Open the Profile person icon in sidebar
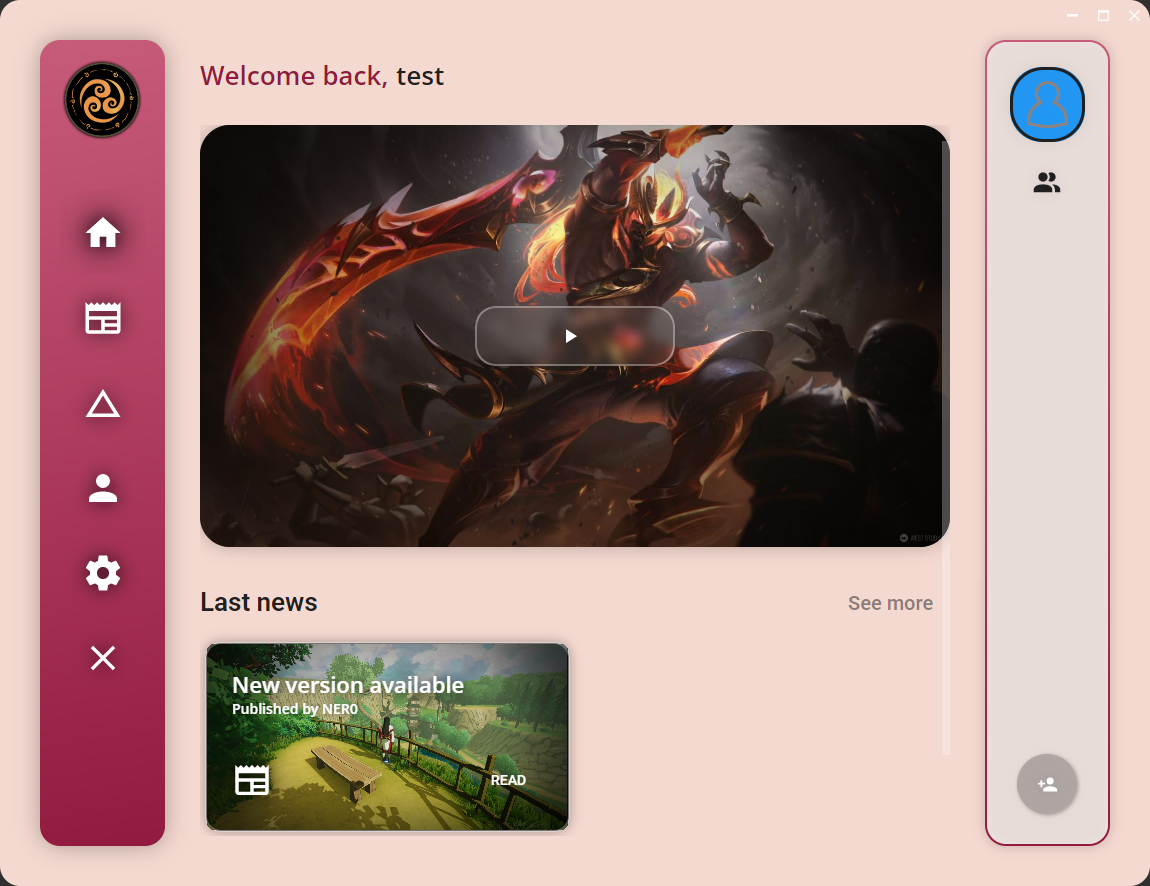The height and width of the screenshot is (886, 1150). pyautogui.click(x=103, y=488)
